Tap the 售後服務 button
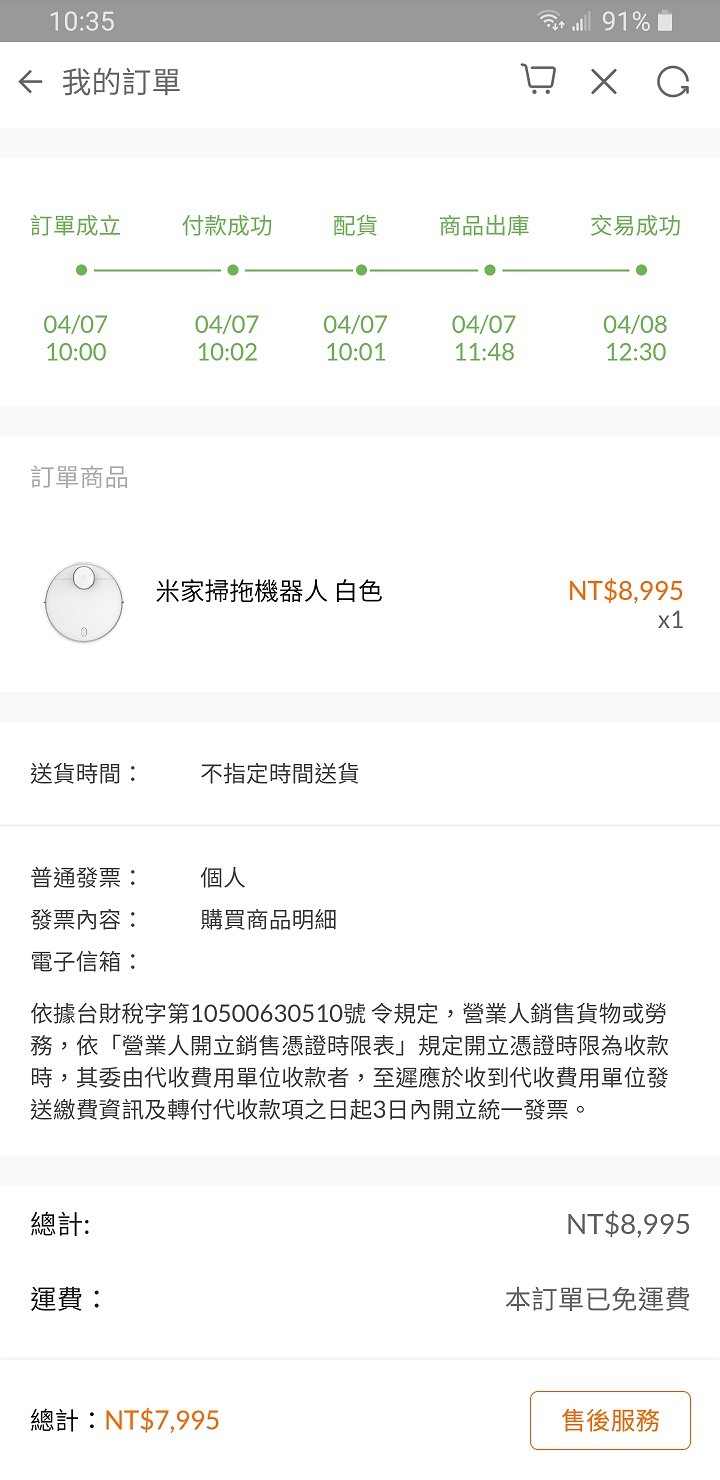720x1480 pixels. coord(610,1420)
